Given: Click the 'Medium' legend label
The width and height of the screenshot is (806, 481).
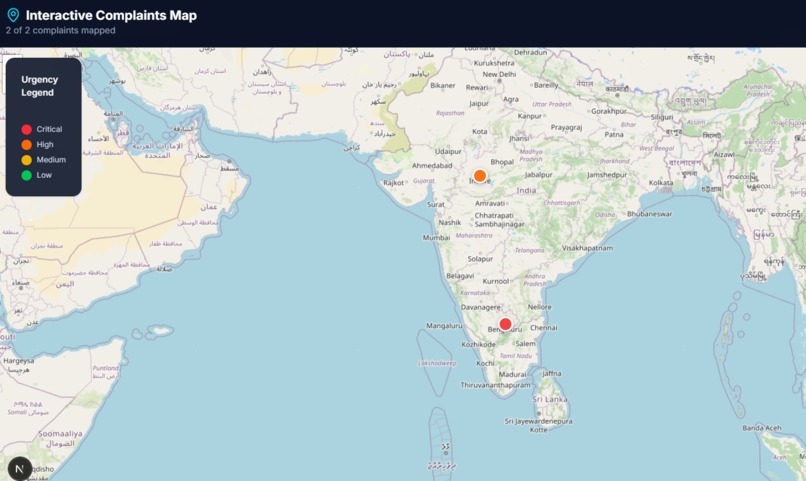Looking at the screenshot, I should click(51, 160).
